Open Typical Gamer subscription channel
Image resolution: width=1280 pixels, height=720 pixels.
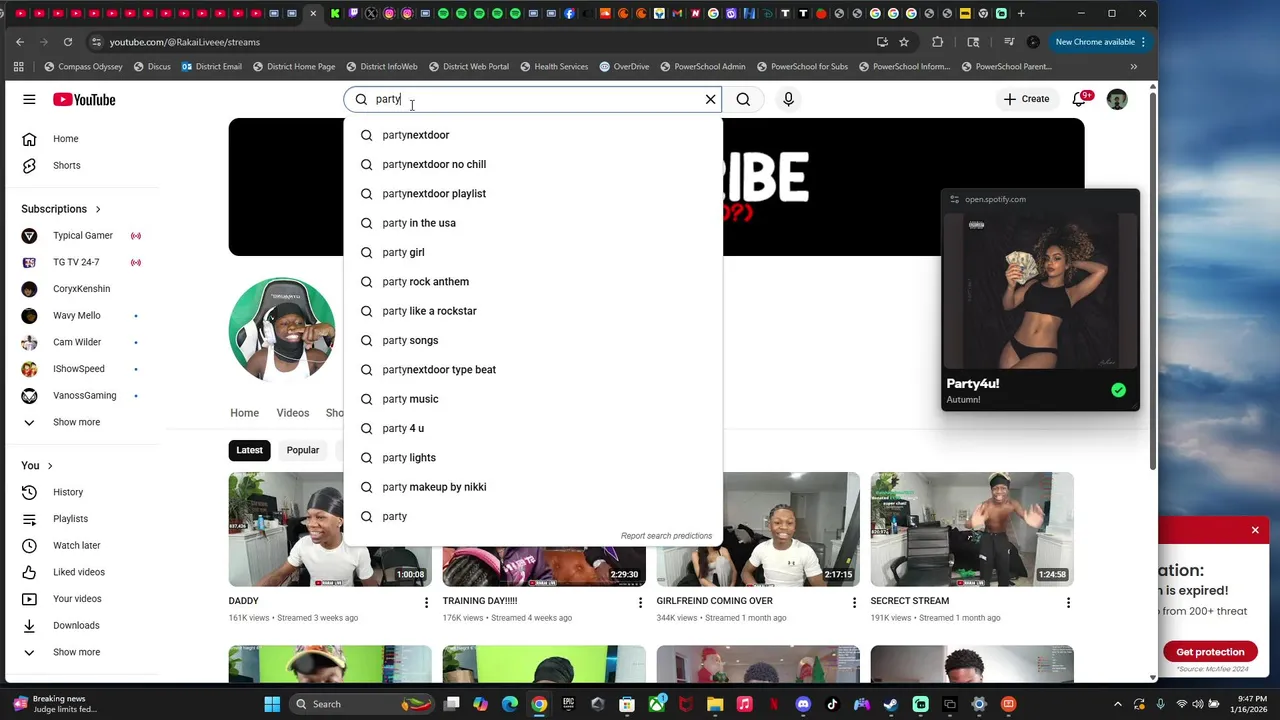[x=82, y=236]
